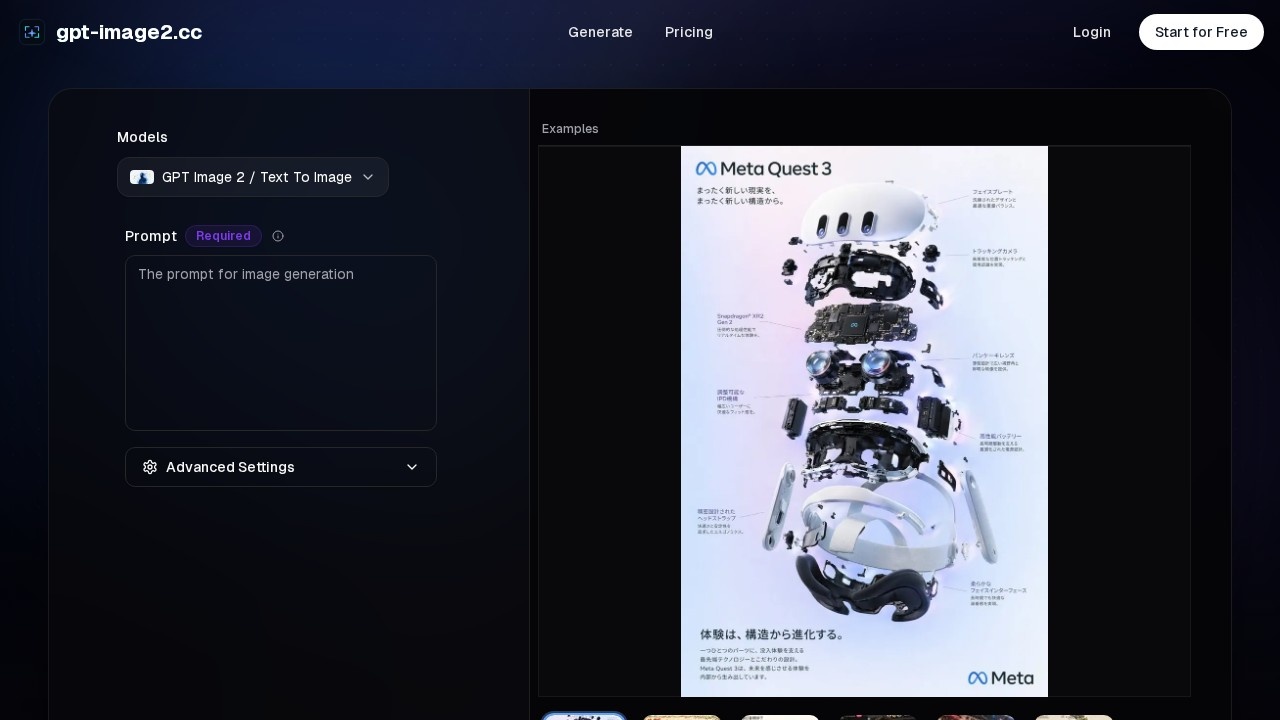The height and width of the screenshot is (720, 1280).
Task: Click the Meta Quest 3 example image
Action: [864, 421]
